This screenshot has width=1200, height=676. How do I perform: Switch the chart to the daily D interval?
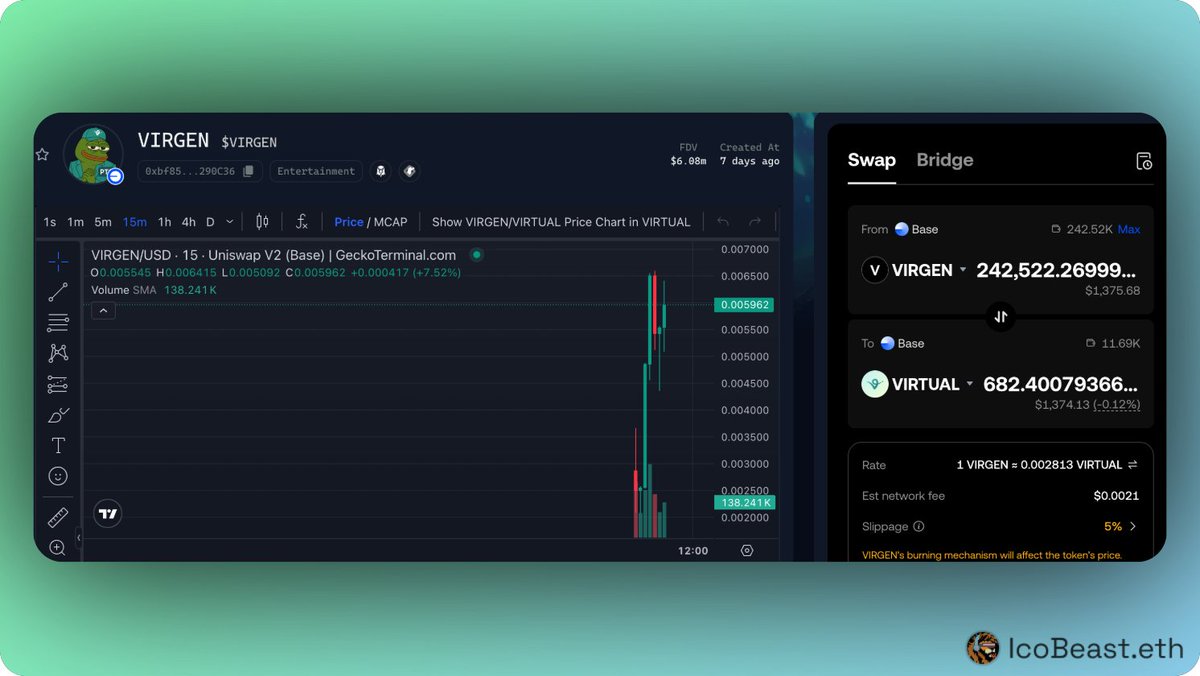(x=211, y=222)
